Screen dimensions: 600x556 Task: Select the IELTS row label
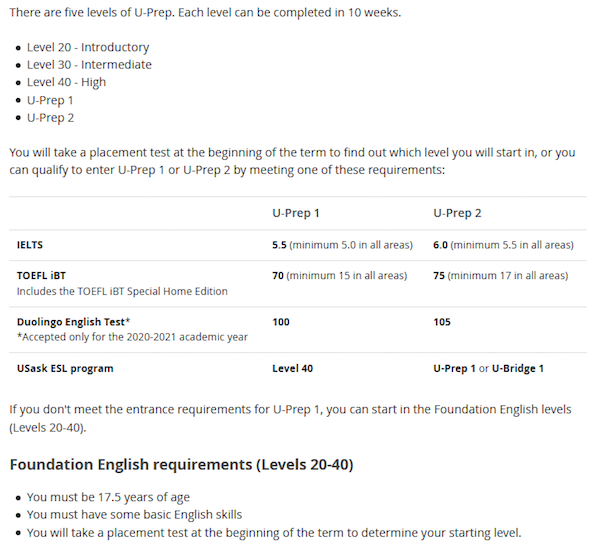pos(30,245)
